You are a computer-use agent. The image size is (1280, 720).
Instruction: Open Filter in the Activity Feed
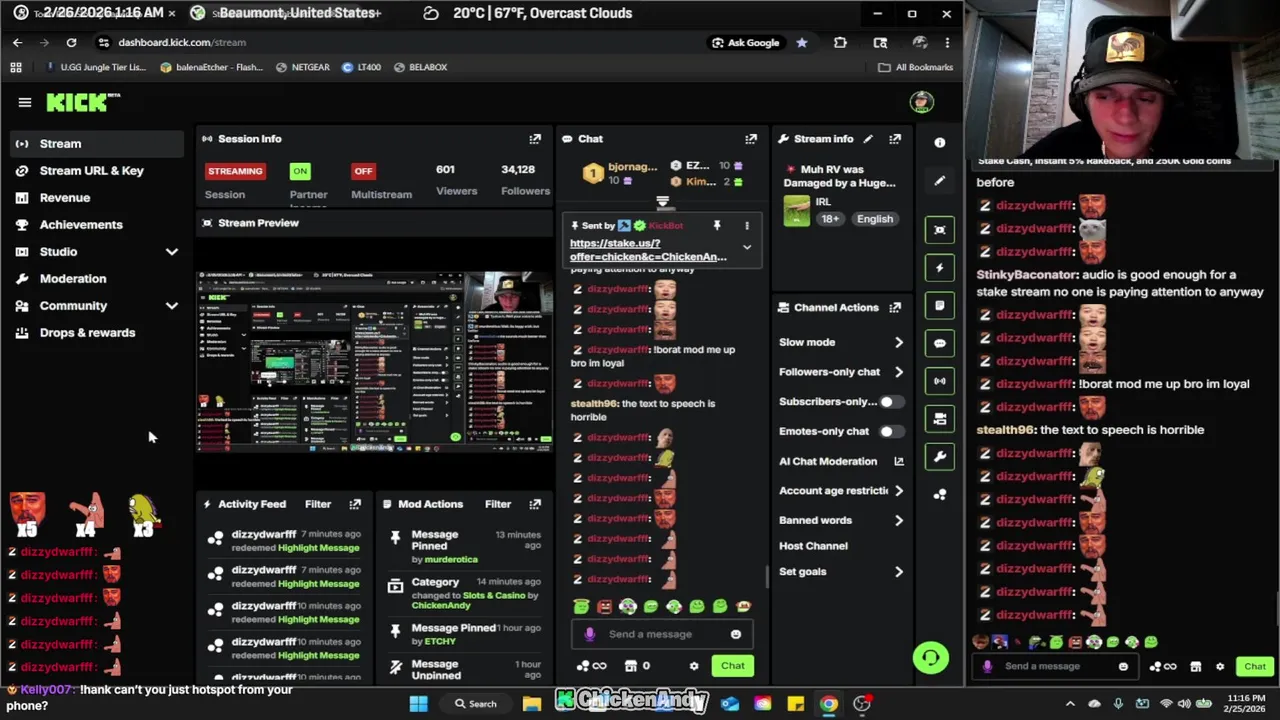point(318,504)
